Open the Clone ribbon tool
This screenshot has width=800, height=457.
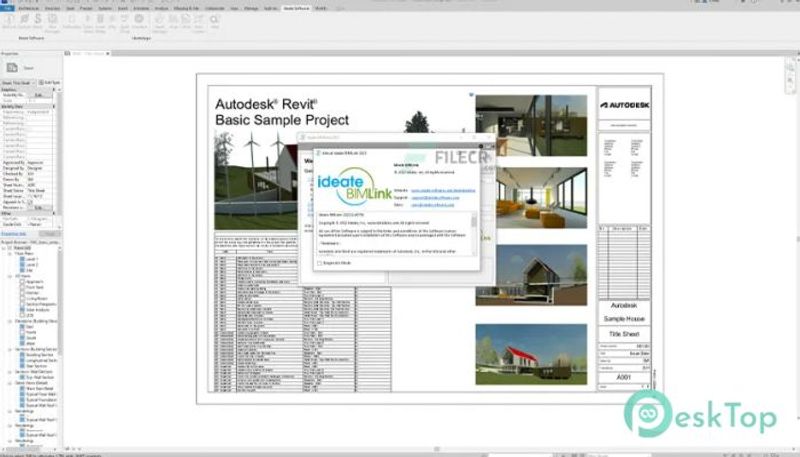[x=186, y=22]
